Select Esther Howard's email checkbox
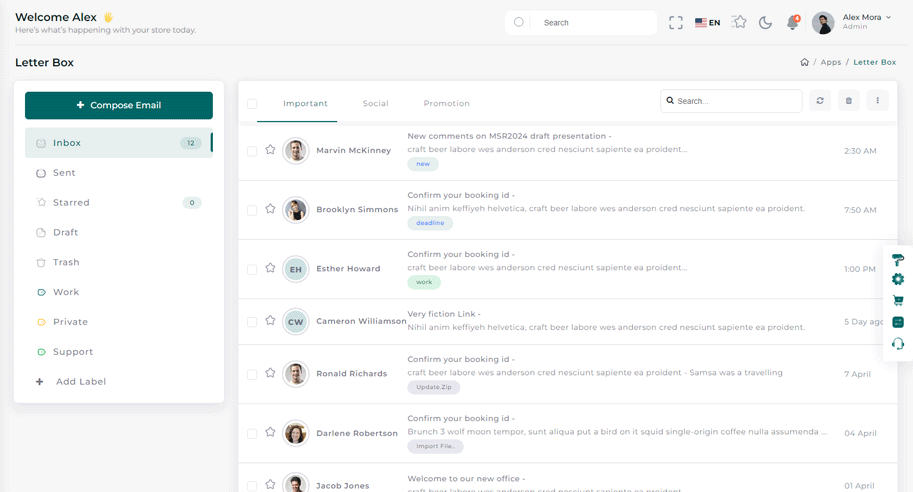 252,269
